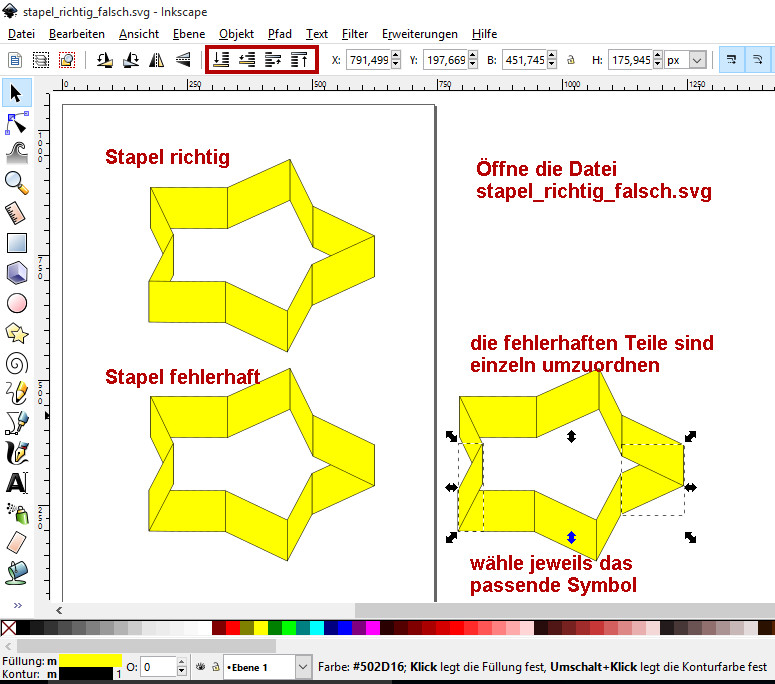Flip selection vertically
Viewport: 775px width, 684px height.
point(183,60)
